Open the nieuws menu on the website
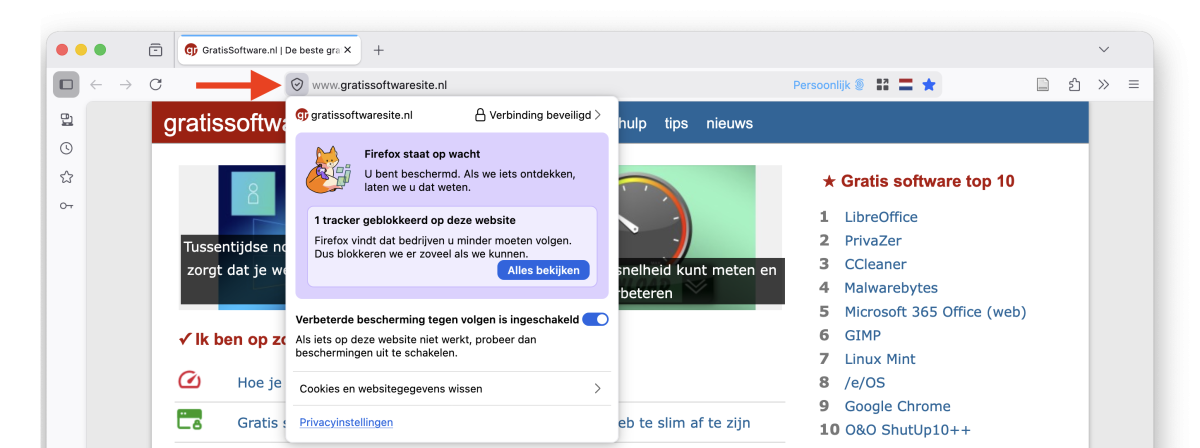The width and height of the screenshot is (1200, 448). point(729,123)
